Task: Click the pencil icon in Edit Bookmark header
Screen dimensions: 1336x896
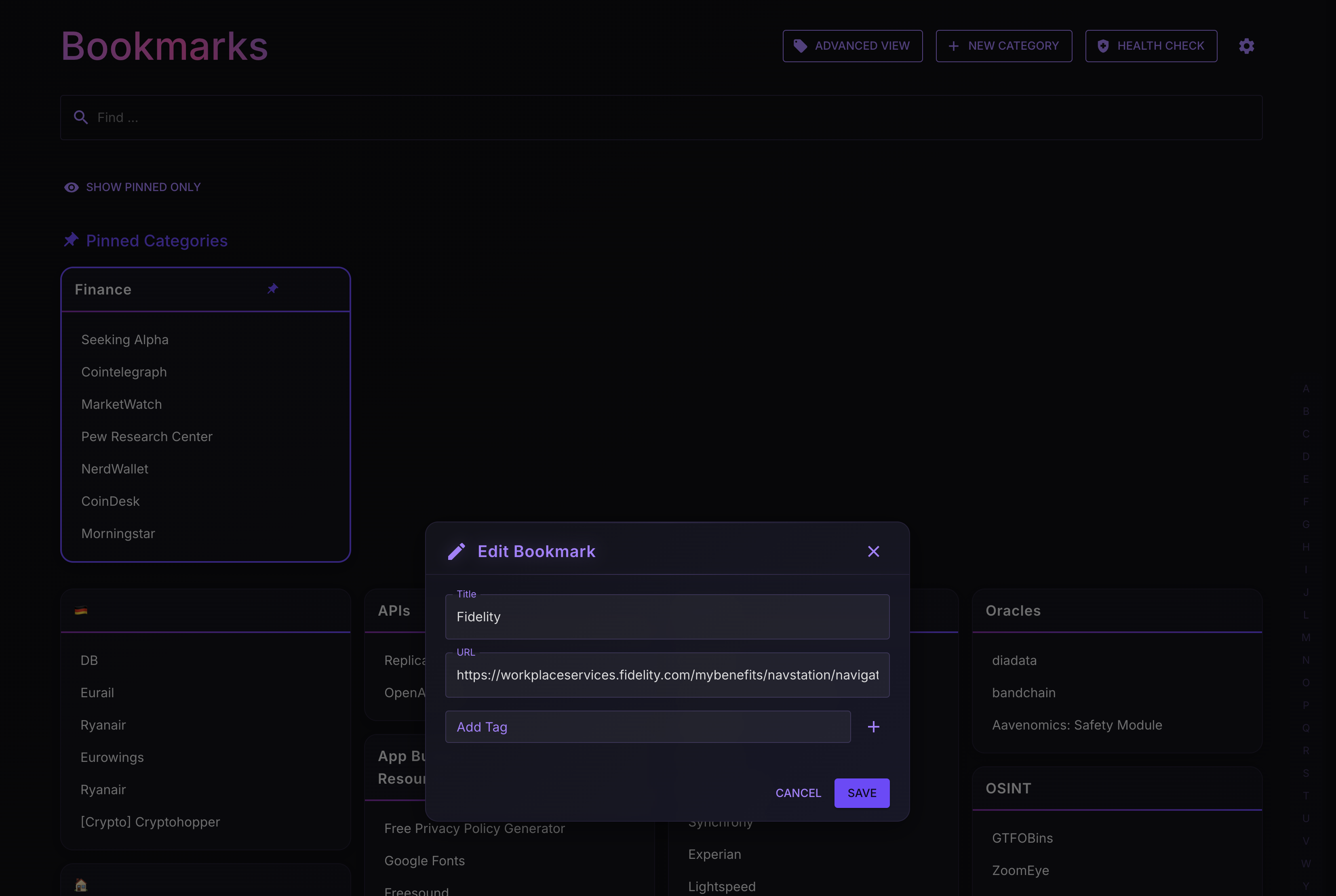Action: [456, 551]
